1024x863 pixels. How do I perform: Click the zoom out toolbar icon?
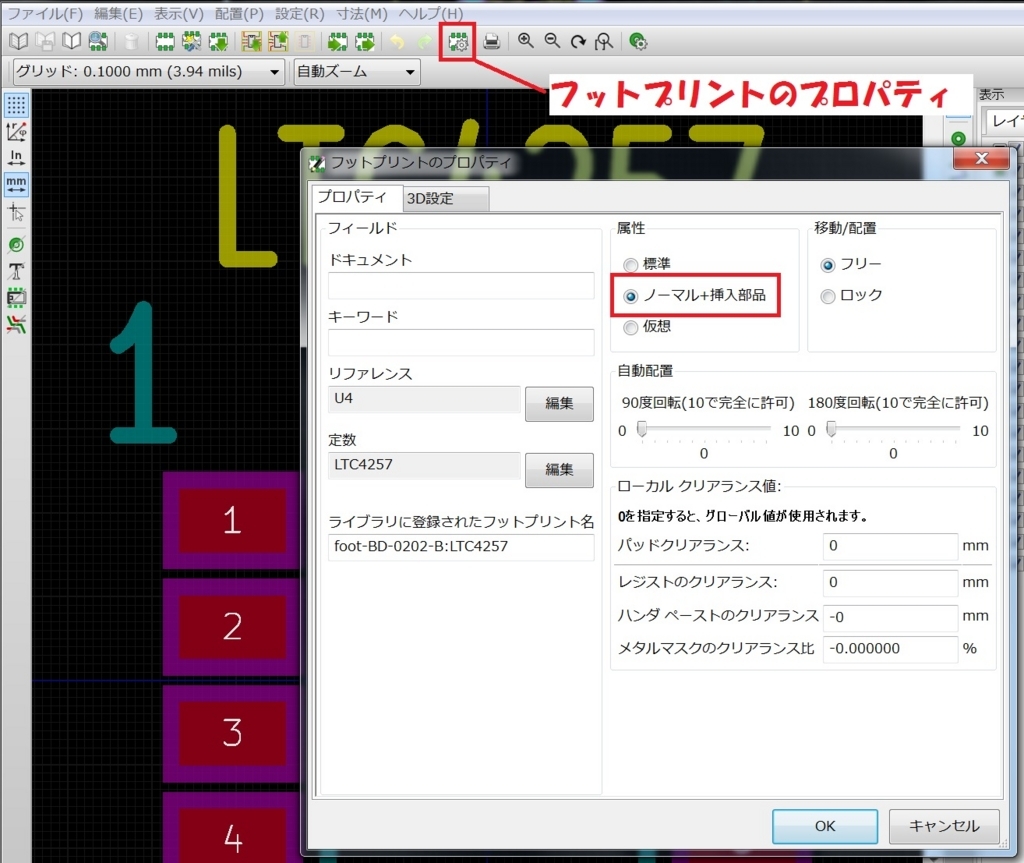click(551, 42)
